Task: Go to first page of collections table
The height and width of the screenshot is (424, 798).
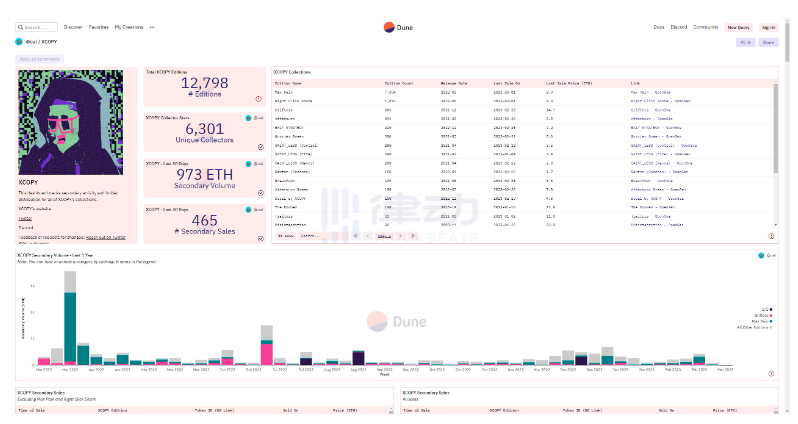Action: click(355, 236)
